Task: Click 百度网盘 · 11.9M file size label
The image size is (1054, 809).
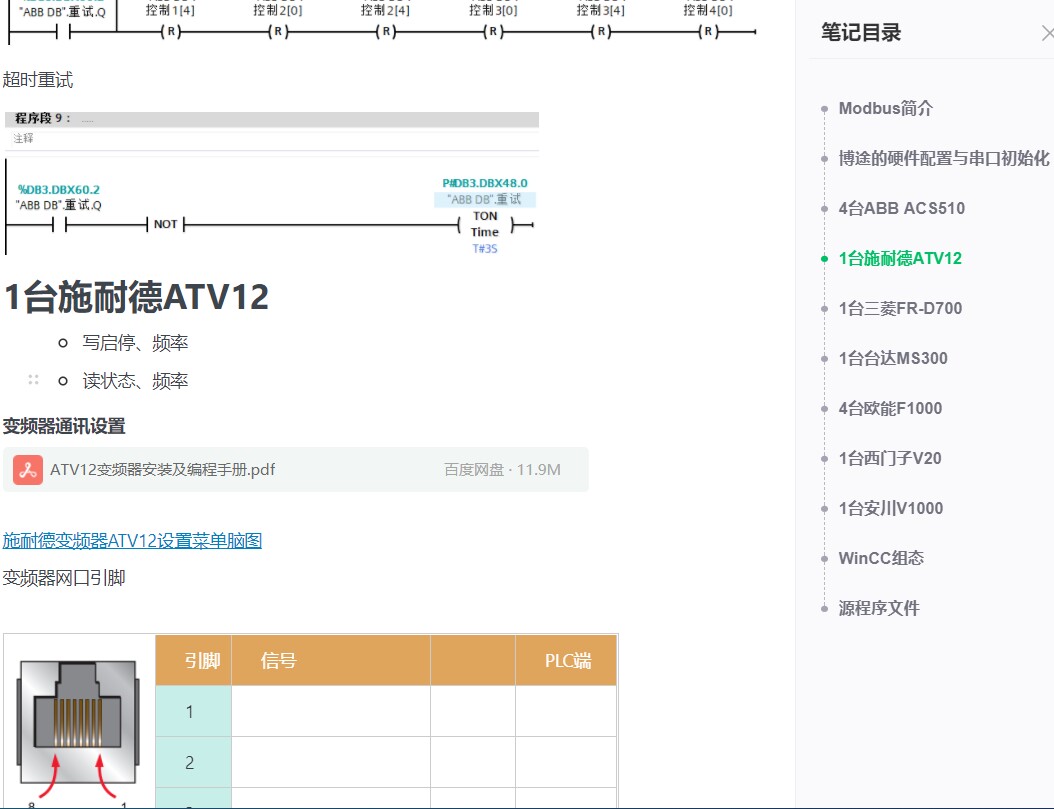Action: click(502, 470)
